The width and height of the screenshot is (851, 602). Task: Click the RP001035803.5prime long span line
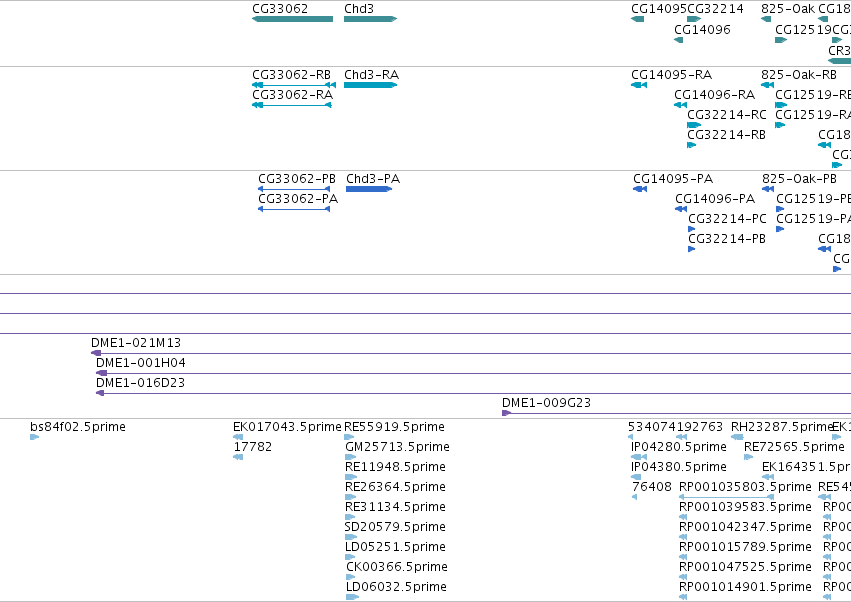[726, 497]
